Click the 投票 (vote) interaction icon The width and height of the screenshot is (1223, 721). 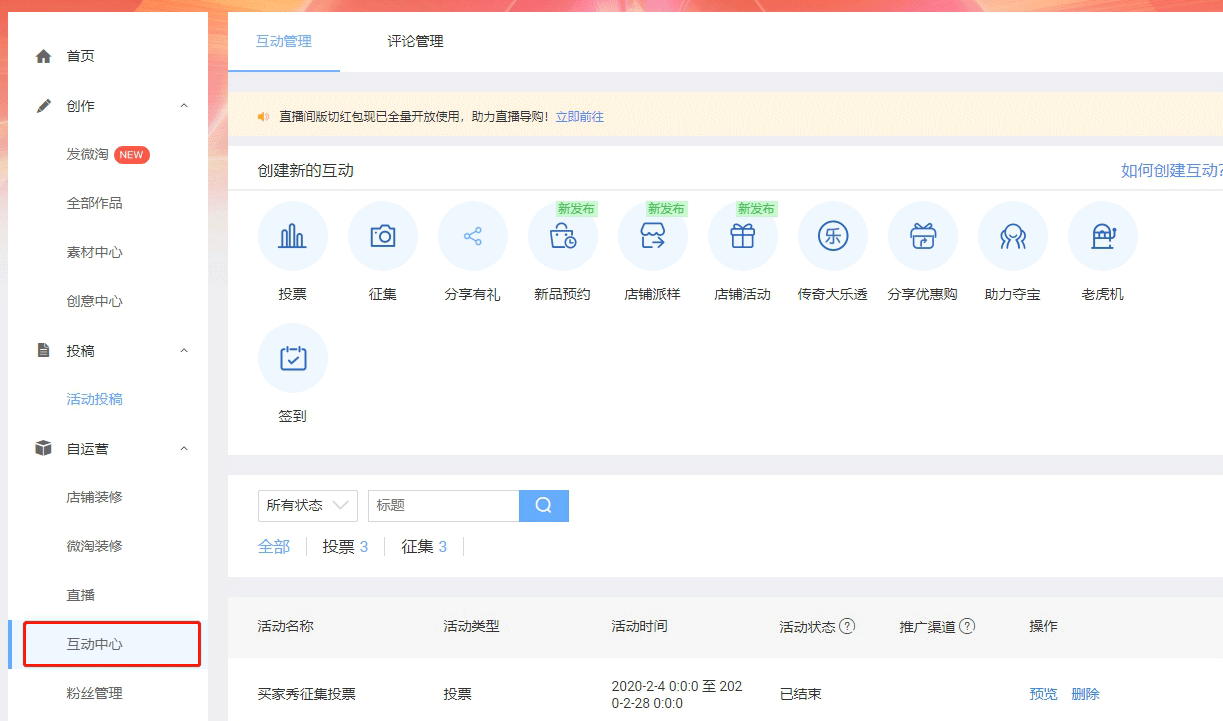coord(292,237)
